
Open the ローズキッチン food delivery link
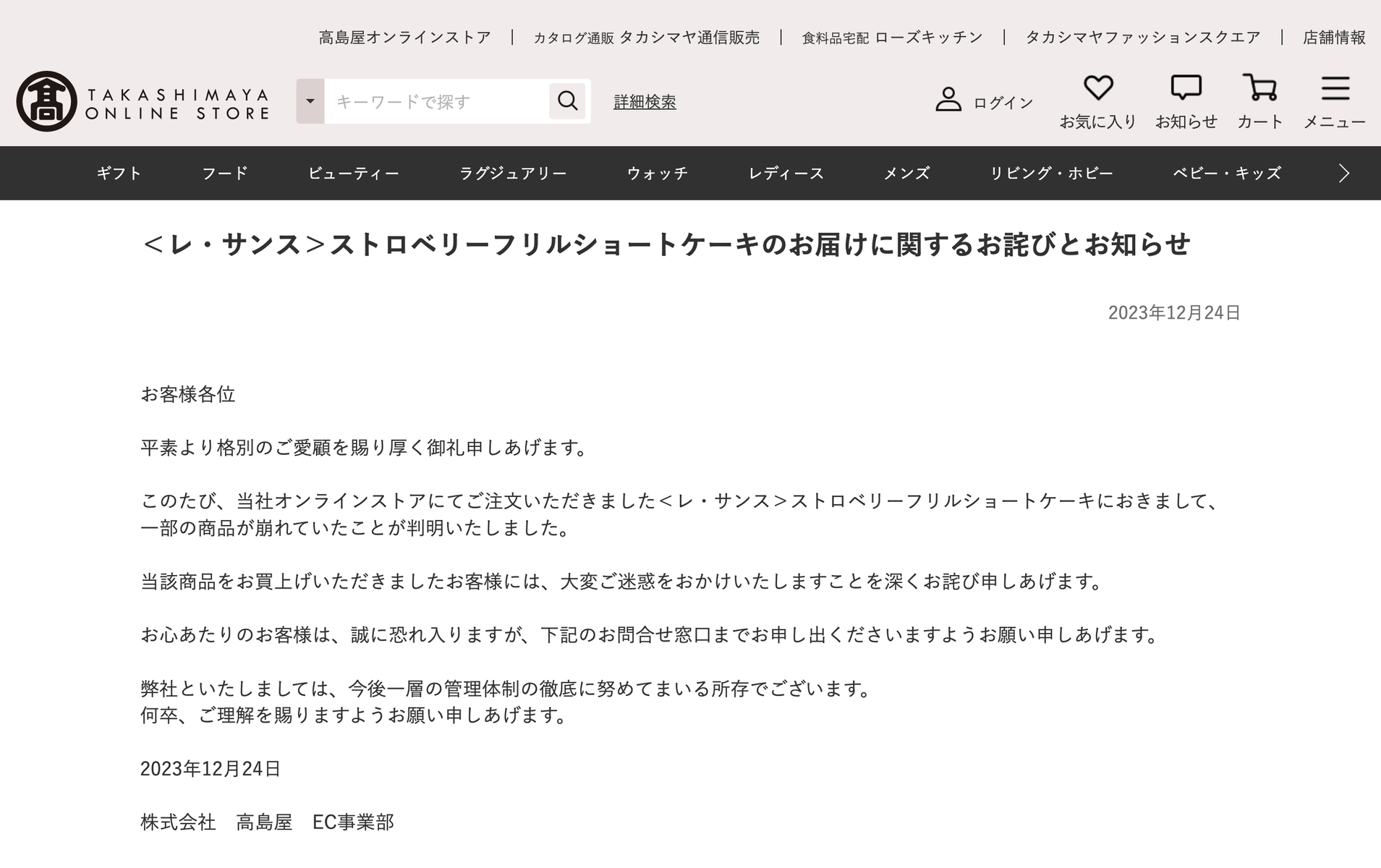tap(893, 38)
